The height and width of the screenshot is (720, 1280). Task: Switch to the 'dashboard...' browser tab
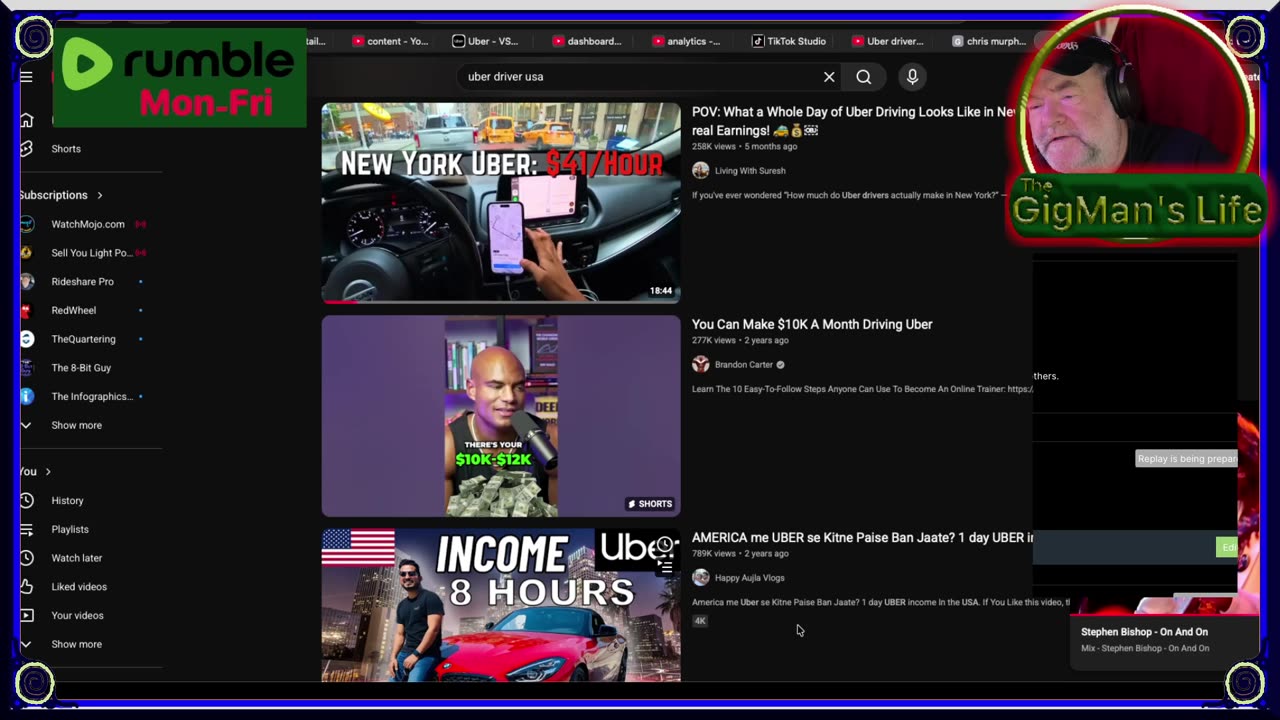pyautogui.click(x=587, y=41)
